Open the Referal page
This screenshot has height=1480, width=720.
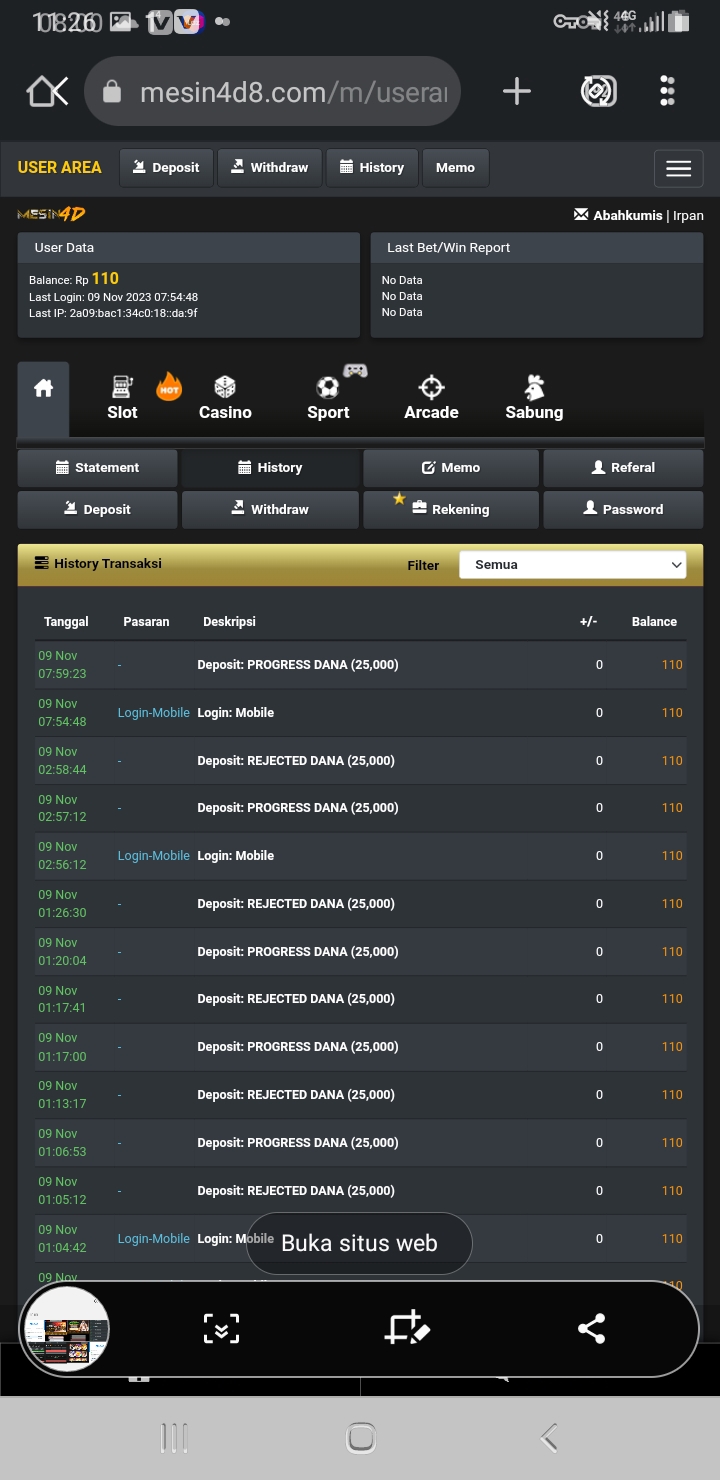point(623,467)
